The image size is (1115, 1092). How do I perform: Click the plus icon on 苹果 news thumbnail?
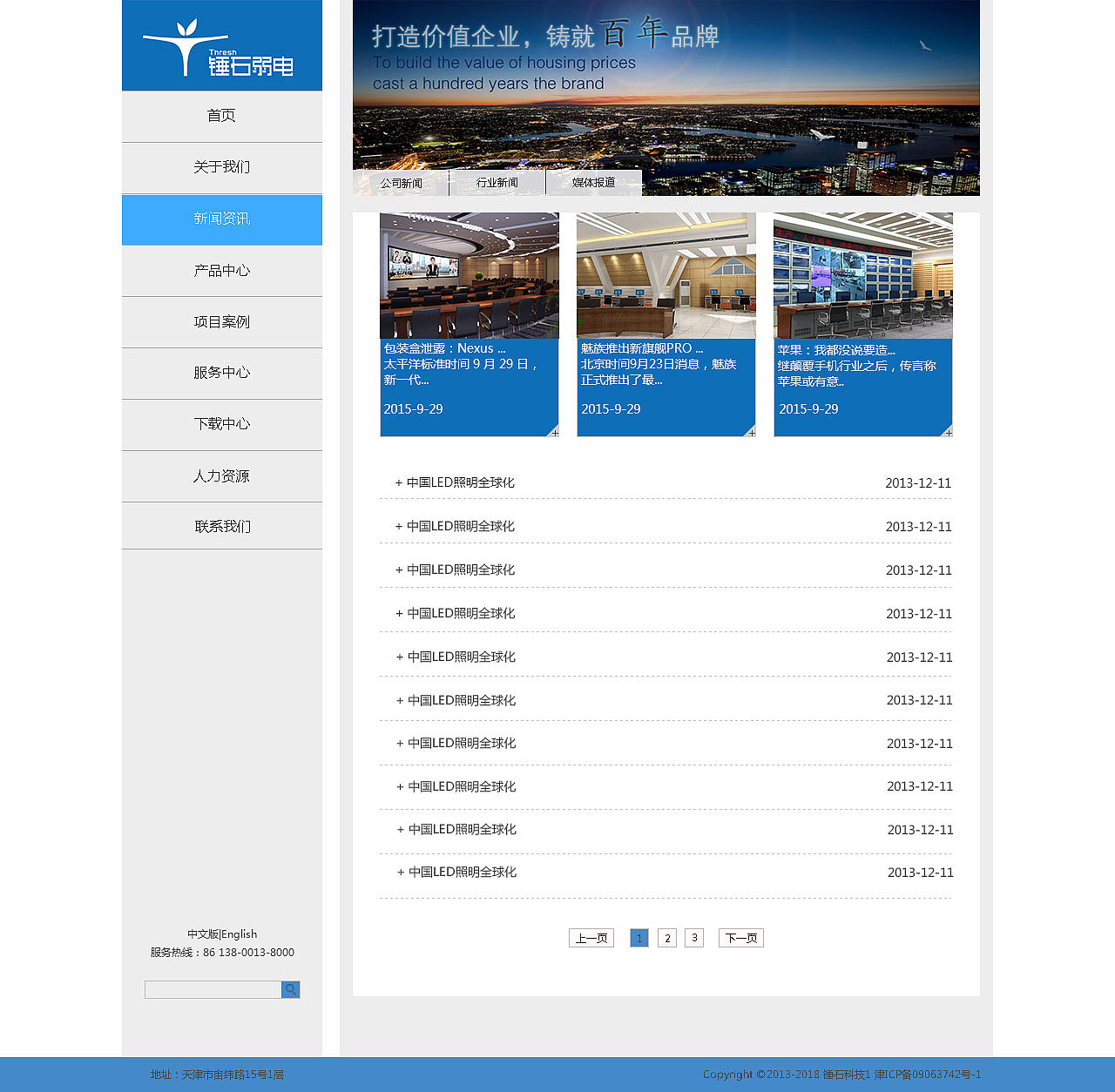948,432
